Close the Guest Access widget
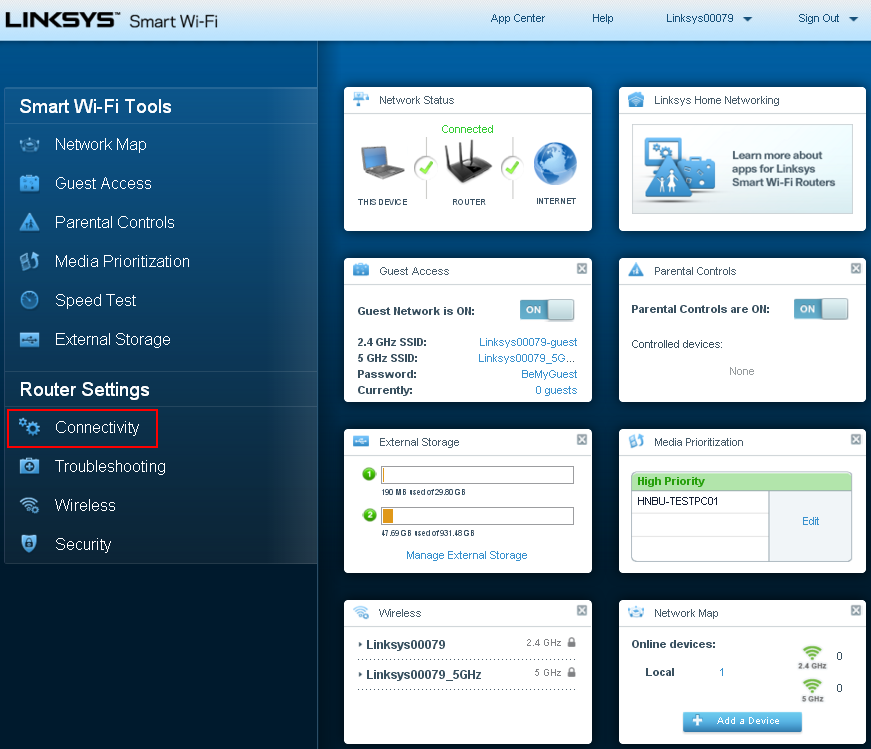The height and width of the screenshot is (749, 871). (x=582, y=268)
